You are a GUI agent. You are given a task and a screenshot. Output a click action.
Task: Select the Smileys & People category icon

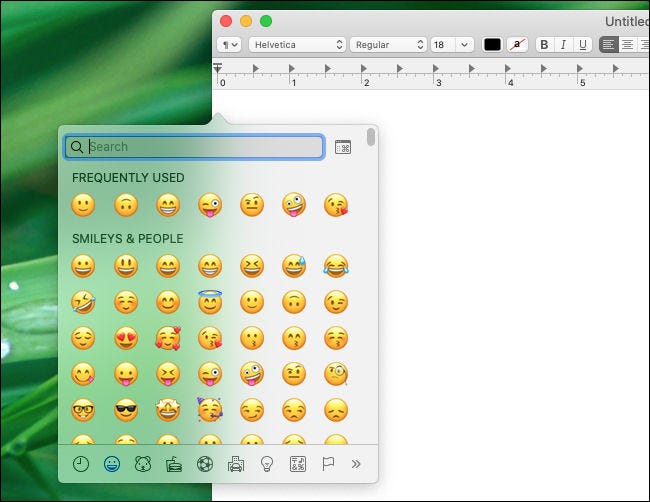coord(112,464)
